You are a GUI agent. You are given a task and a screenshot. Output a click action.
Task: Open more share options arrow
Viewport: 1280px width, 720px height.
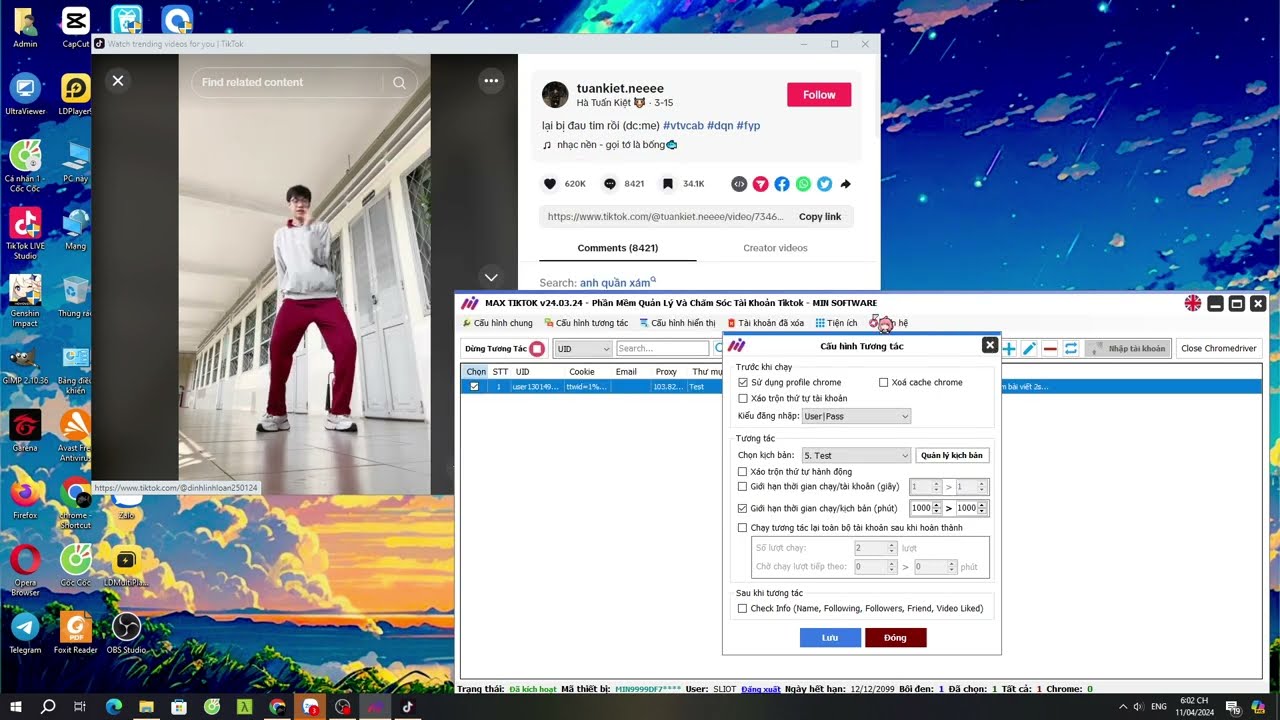(846, 184)
